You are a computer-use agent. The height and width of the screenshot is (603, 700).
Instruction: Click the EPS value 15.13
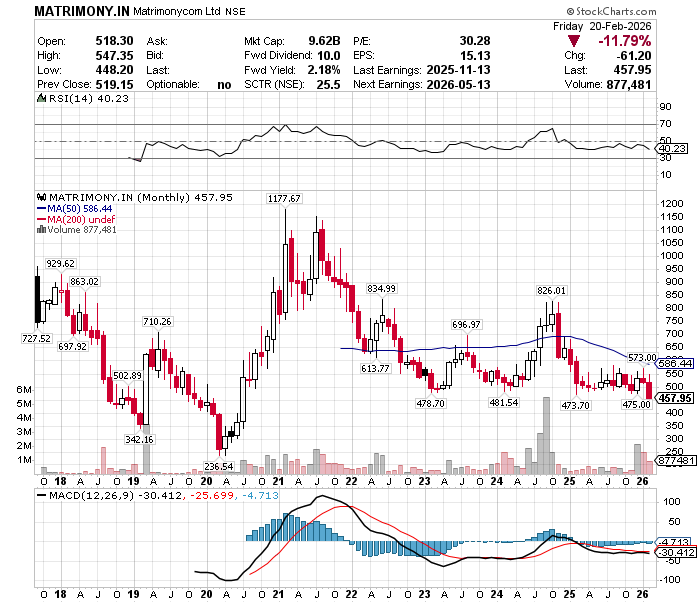[x=475, y=56]
